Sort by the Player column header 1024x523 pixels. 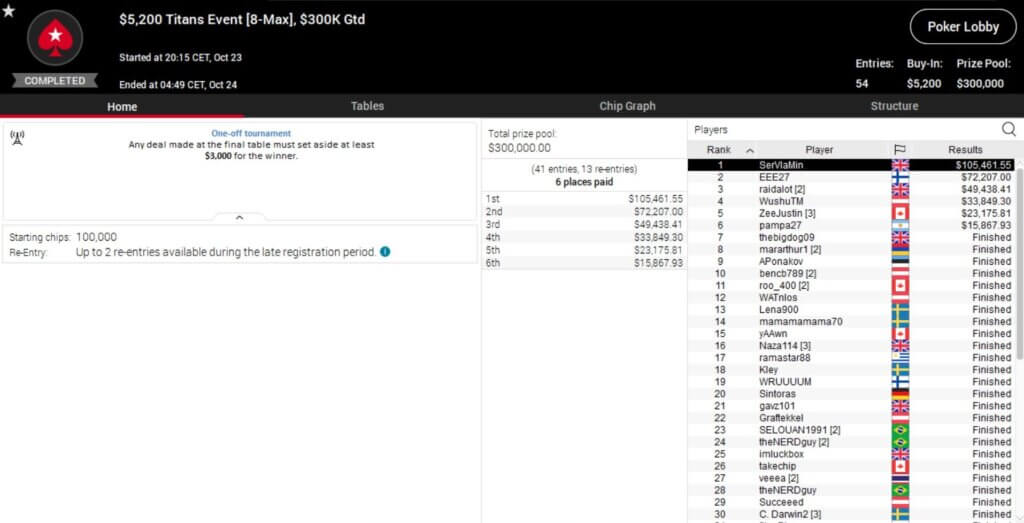[x=819, y=150]
